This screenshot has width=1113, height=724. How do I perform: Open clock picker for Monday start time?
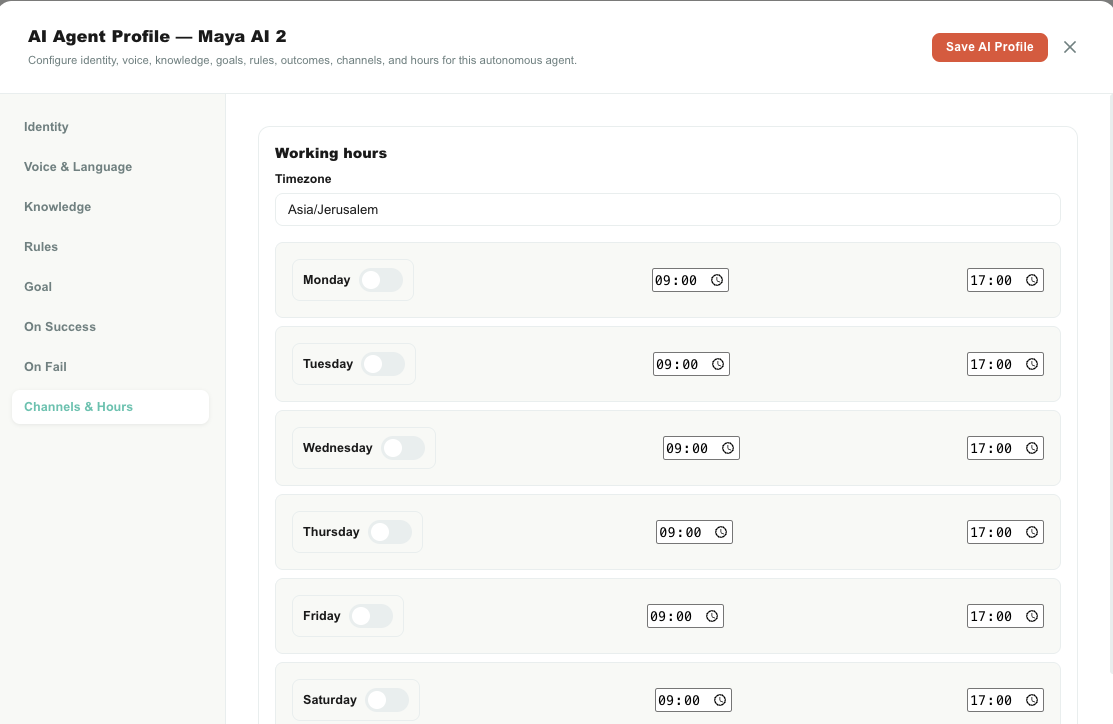(x=717, y=280)
